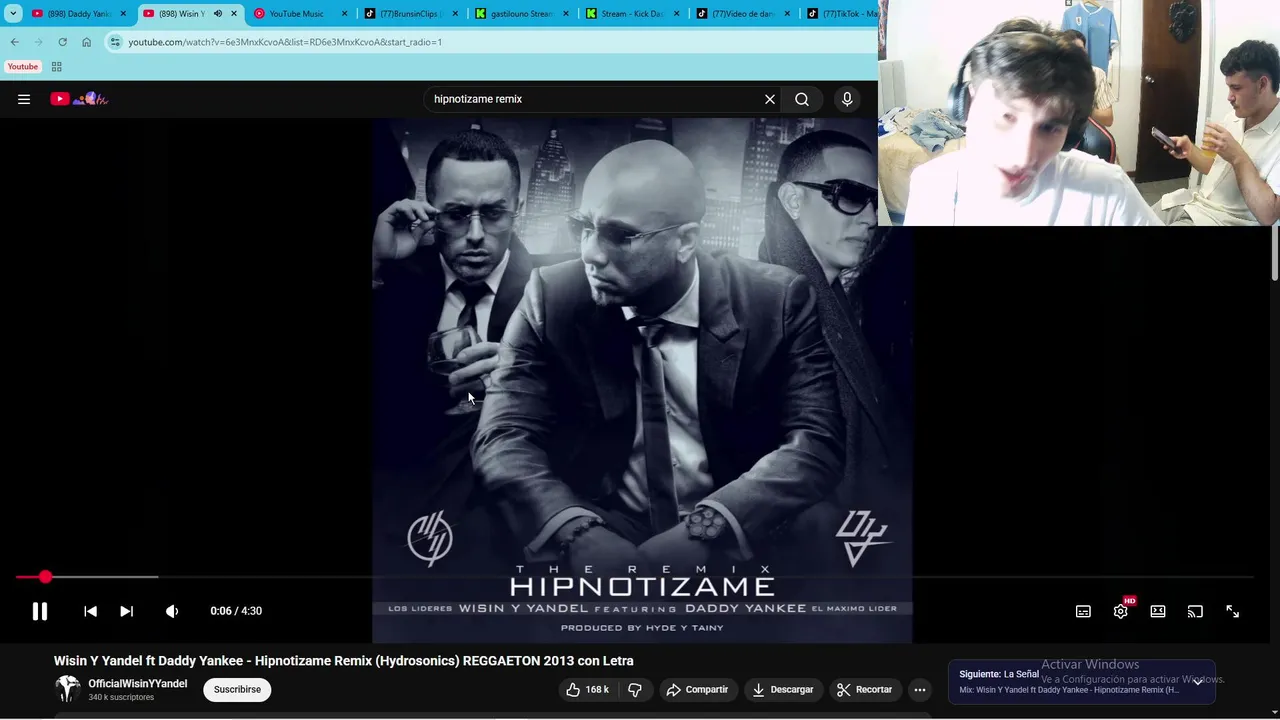Screen dimensions: 1280x720
Task: Open OfficialWisinYYandel channel avatar
Action: point(67,688)
